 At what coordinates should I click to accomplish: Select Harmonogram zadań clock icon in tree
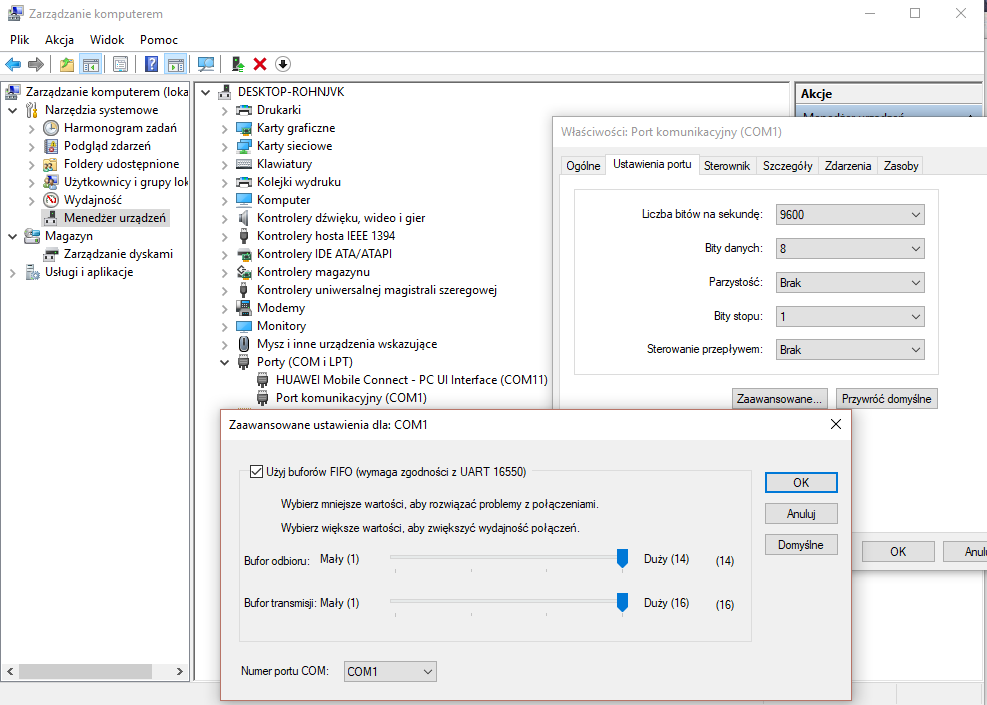(x=50, y=128)
